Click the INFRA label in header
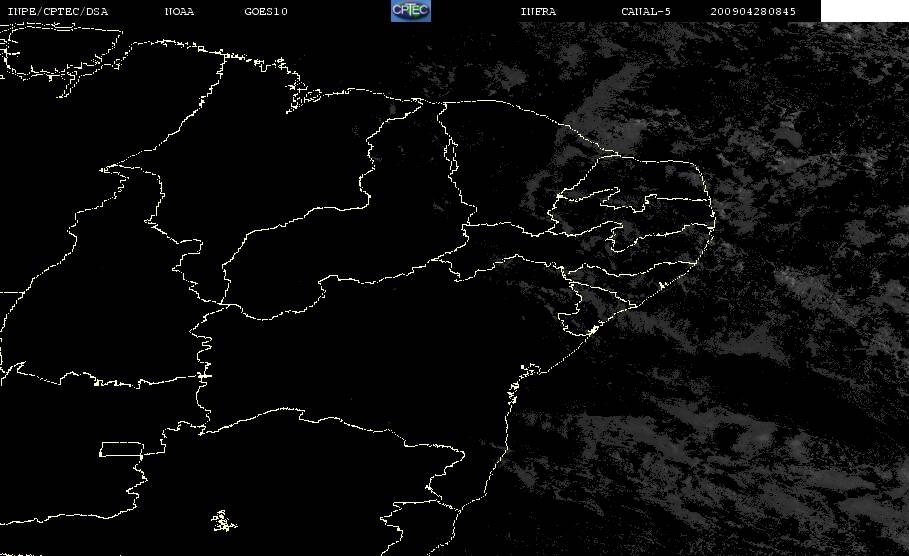 click(x=538, y=11)
